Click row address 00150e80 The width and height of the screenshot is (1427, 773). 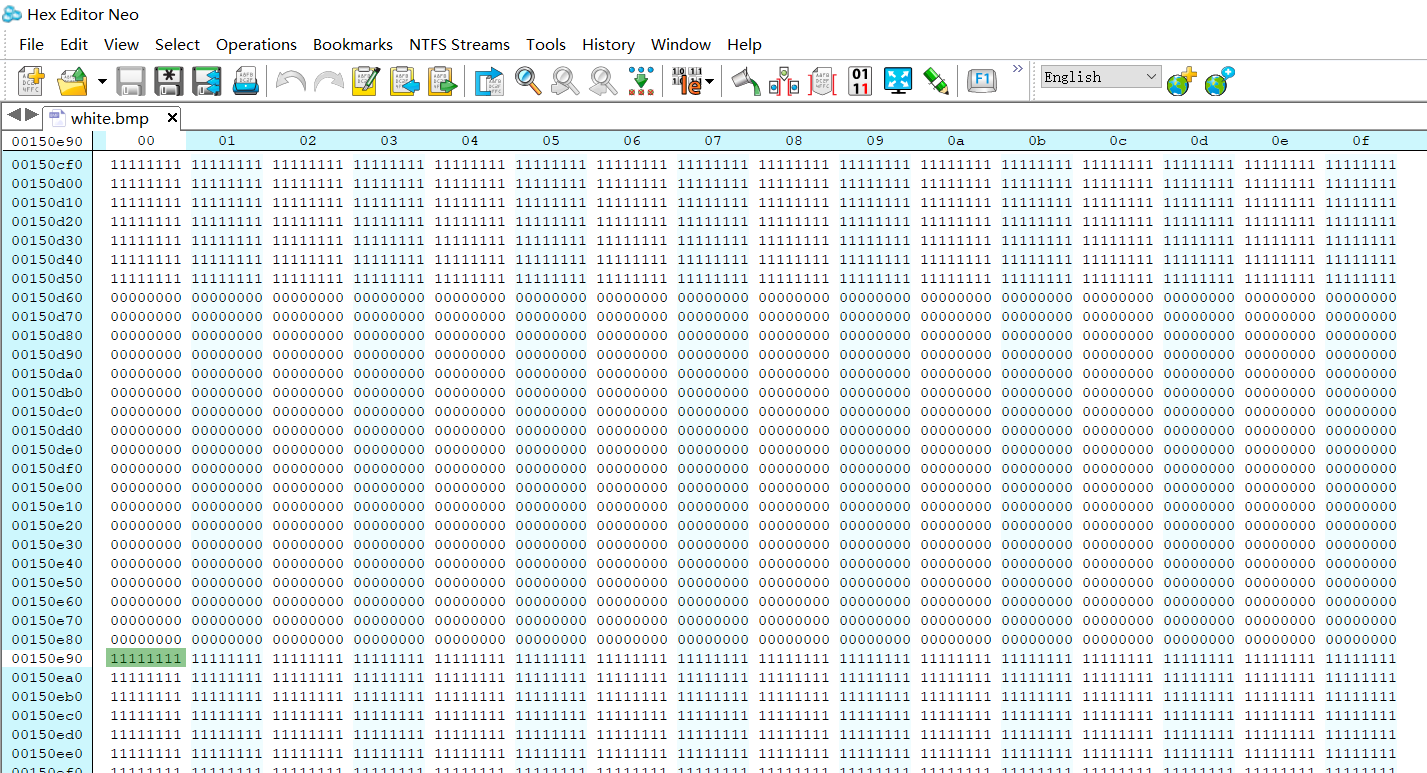point(47,639)
